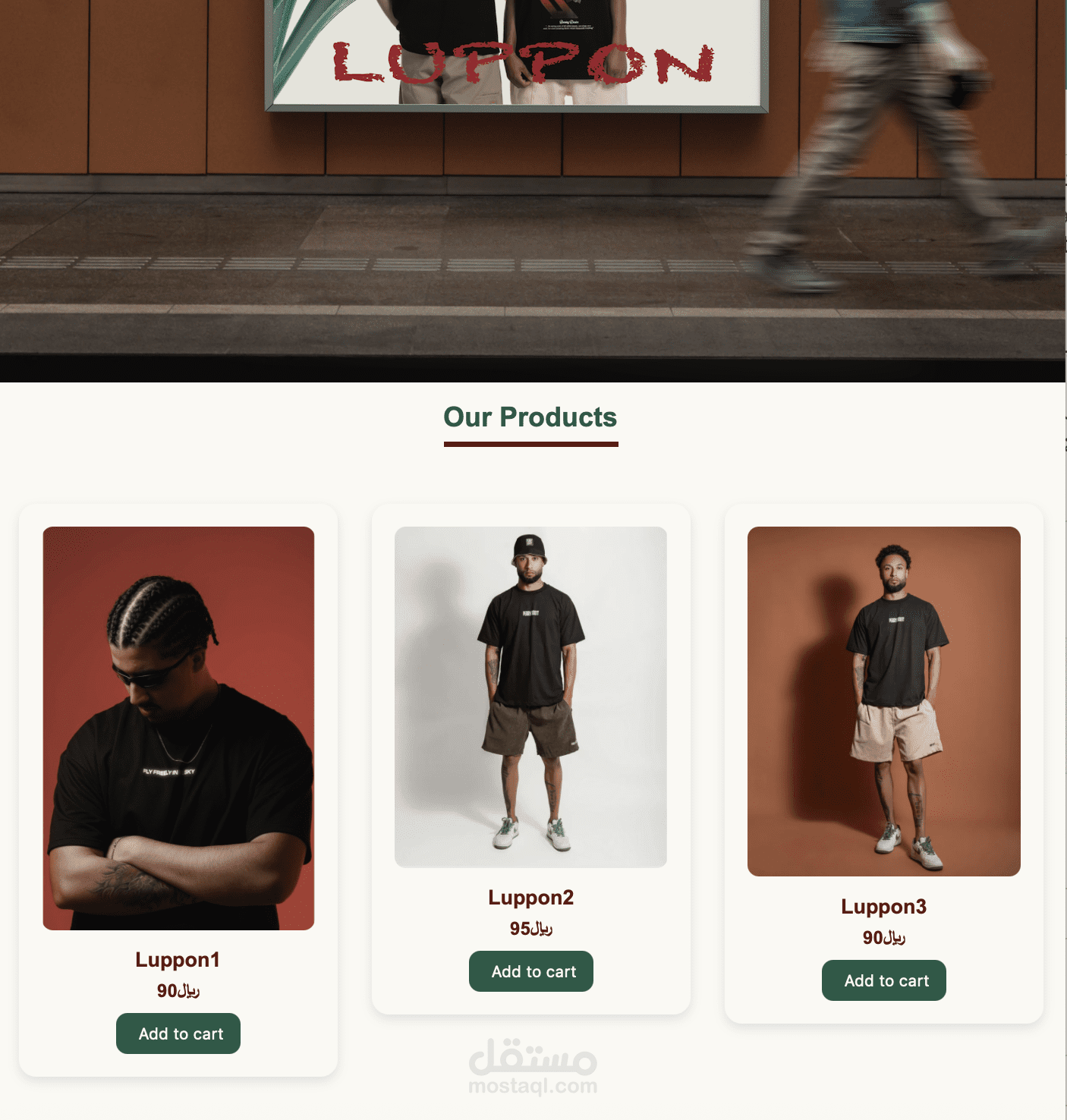Click the Luppon1 price of 90 riyal
This screenshot has height=1120, width=1067.
[178, 990]
